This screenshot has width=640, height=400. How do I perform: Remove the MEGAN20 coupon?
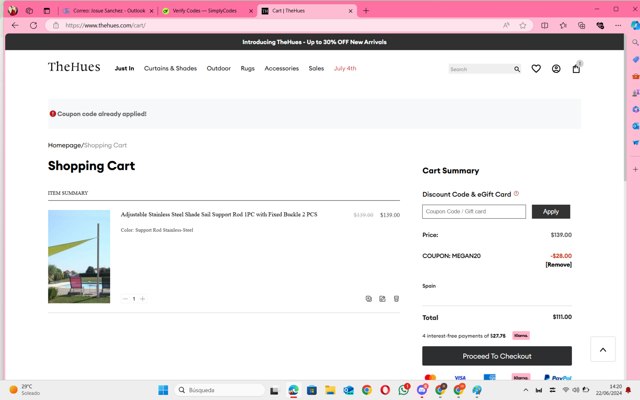tap(558, 264)
